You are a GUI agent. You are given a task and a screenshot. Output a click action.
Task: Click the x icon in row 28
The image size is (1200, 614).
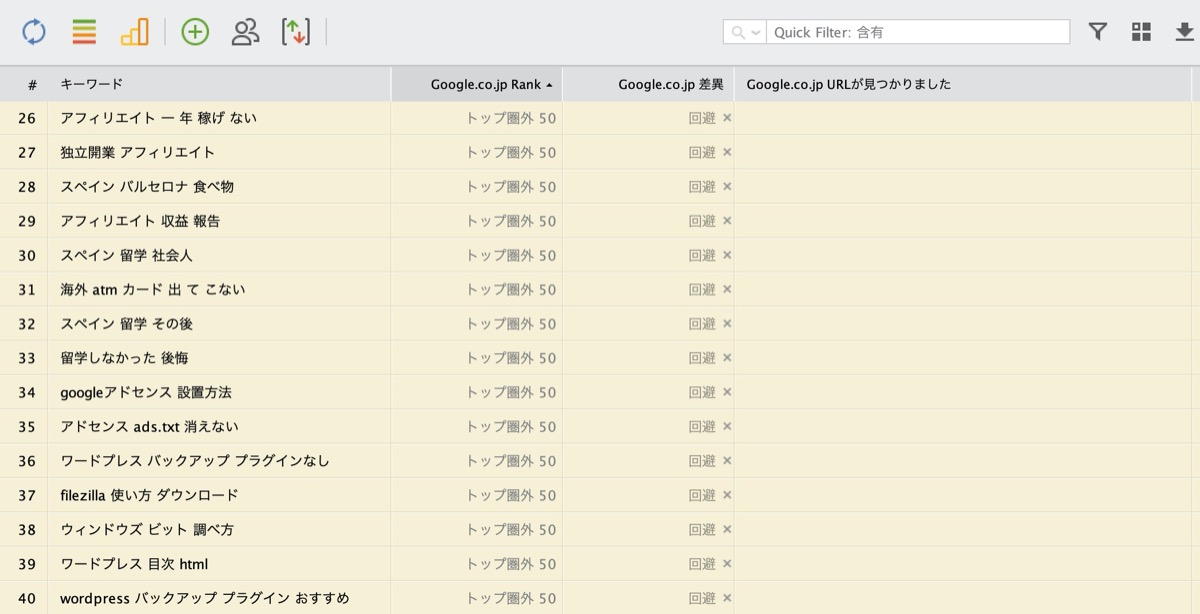[x=727, y=186]
